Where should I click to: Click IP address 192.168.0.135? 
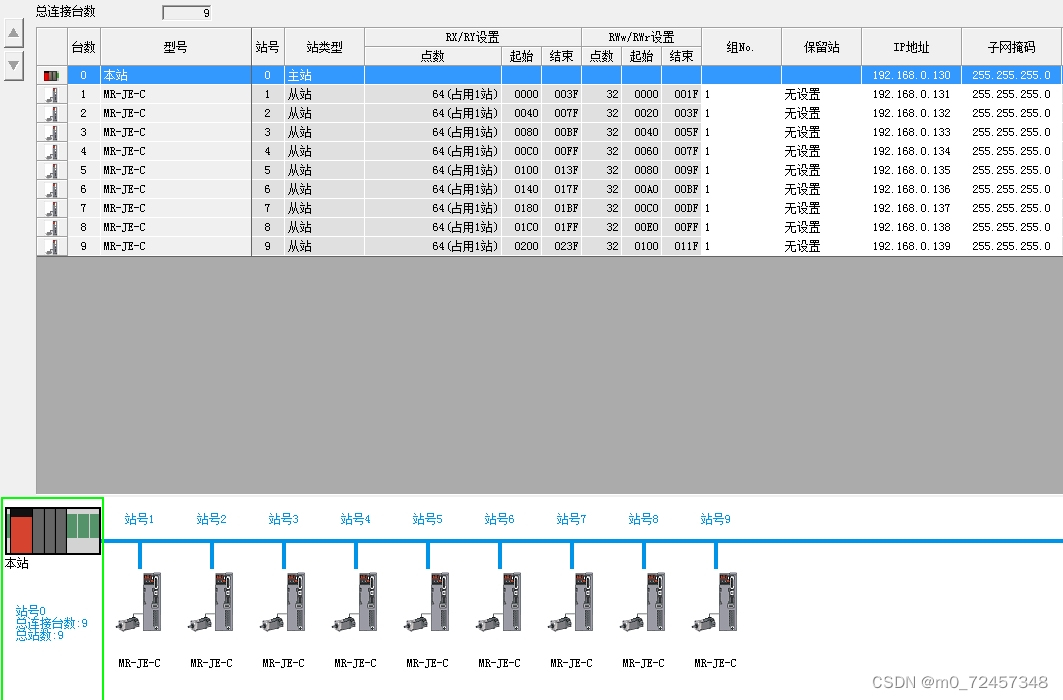pos(911,170)
